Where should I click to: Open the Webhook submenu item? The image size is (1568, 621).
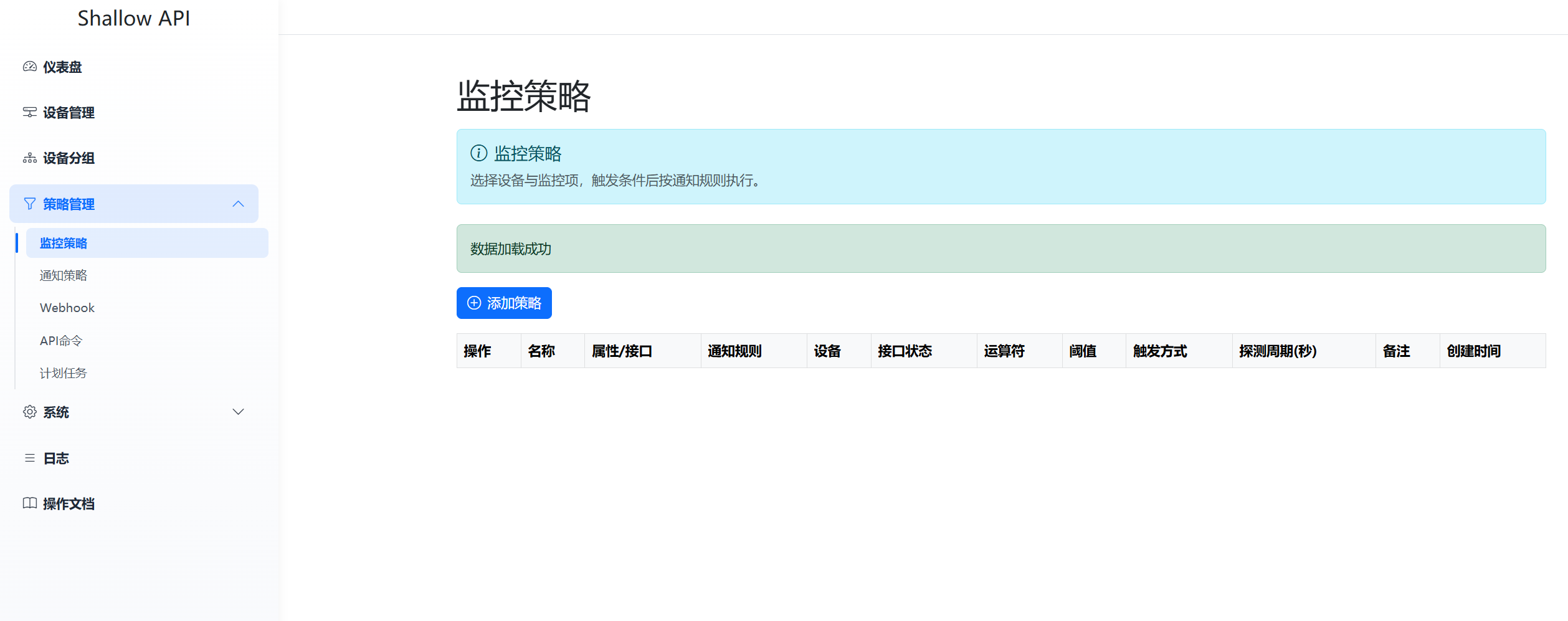[67, 308]
